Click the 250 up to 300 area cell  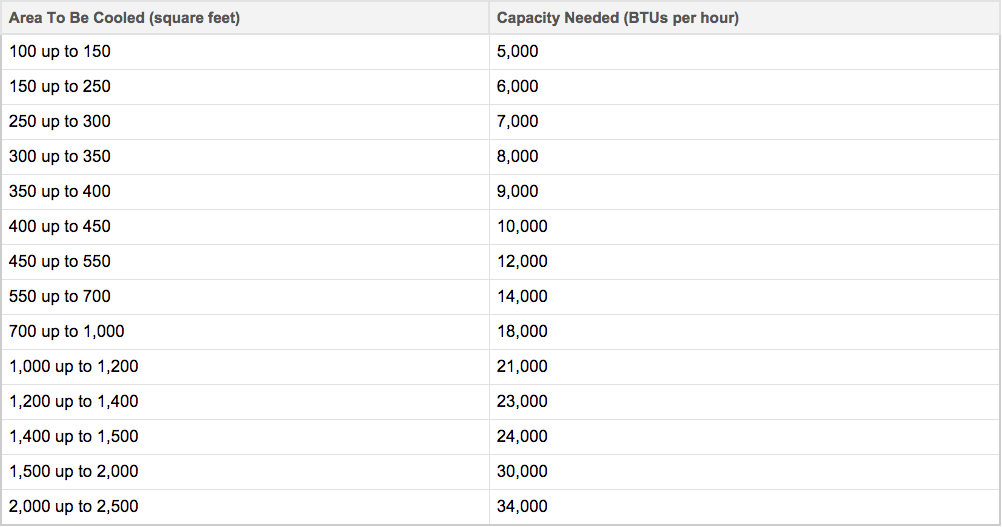pos(245,122)
